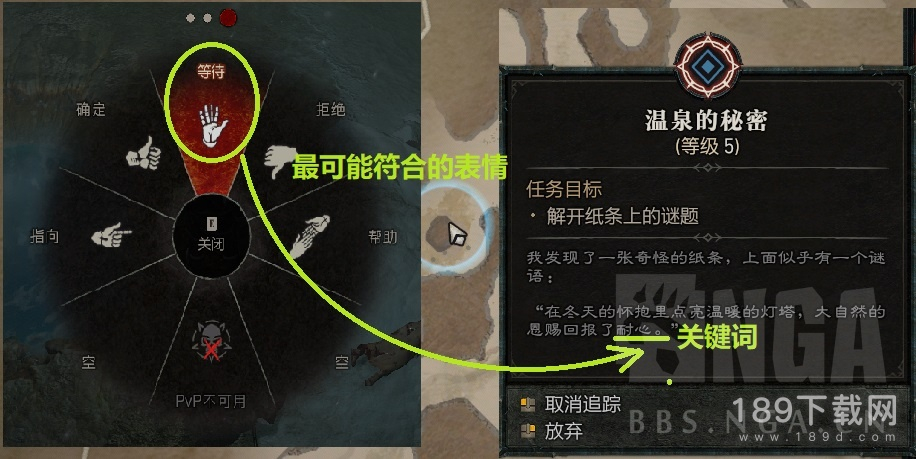The height and width of the screenshot is (459, 916).
Task: Click the 确定 label on wheel
Action: pos(91,109)
